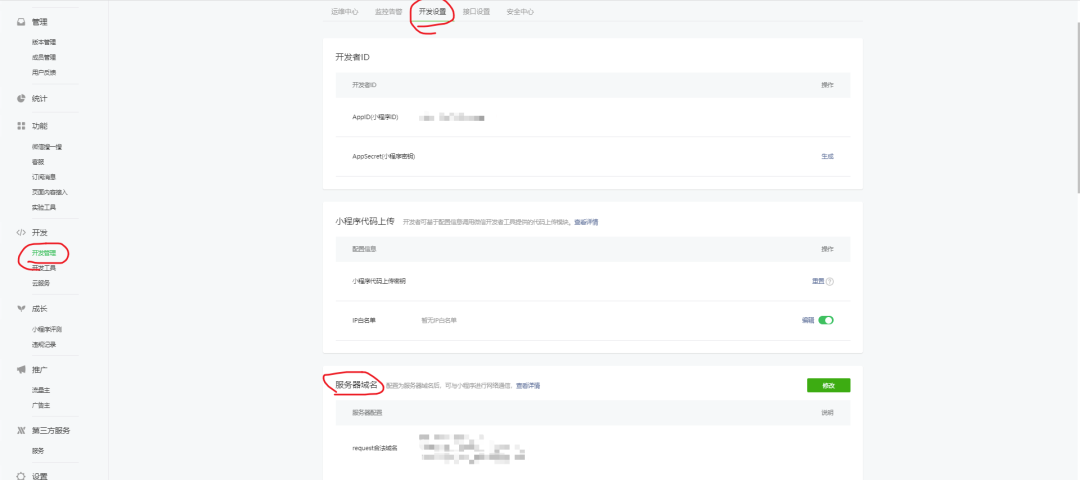Open the 安全中心 tab
This screenshot has width=1080, height=480.
click(520, 12)
